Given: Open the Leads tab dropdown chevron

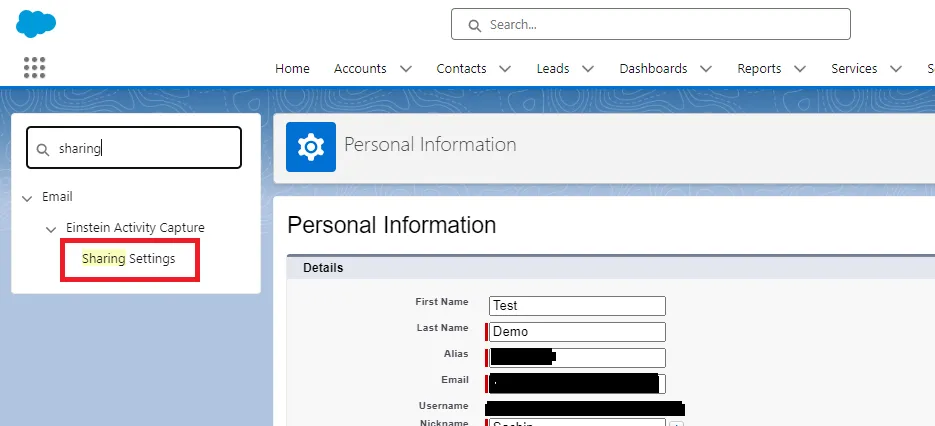Looking at the screenshot, I should coord(587,69).
